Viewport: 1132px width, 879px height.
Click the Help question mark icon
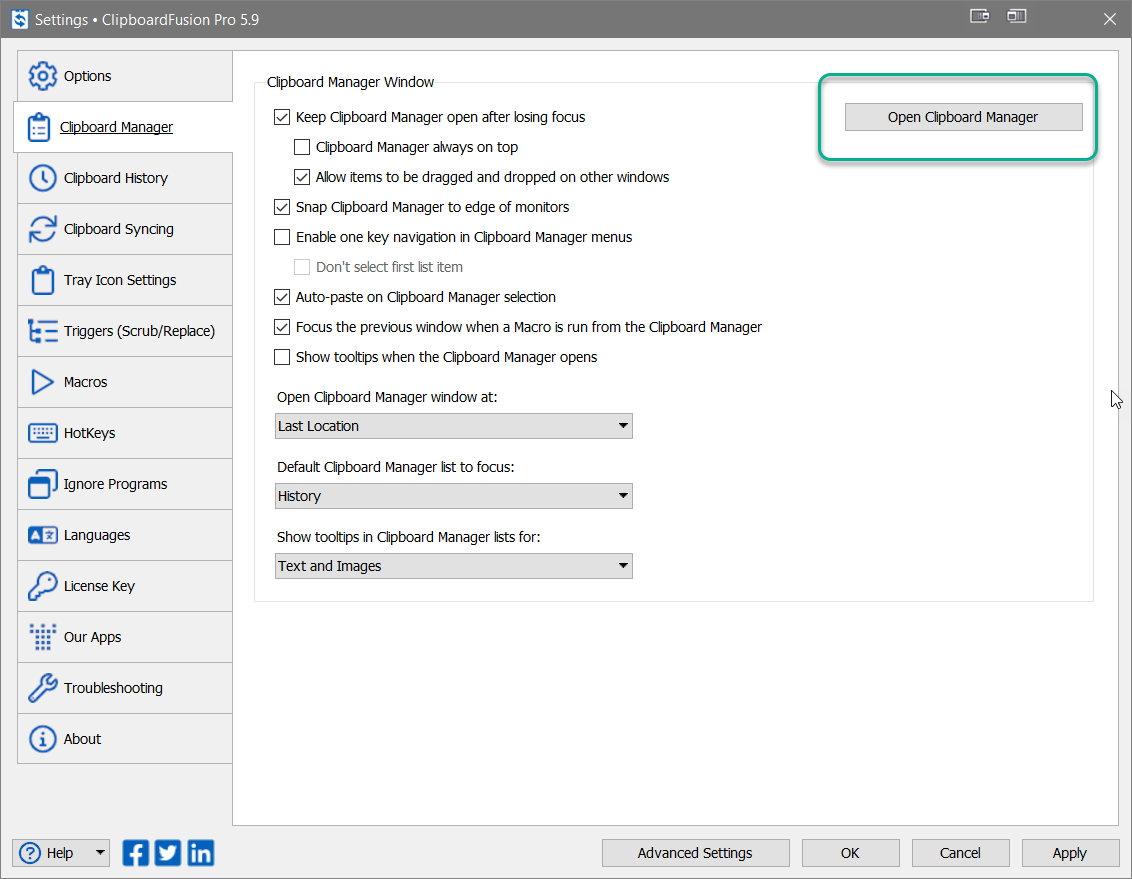30,853
